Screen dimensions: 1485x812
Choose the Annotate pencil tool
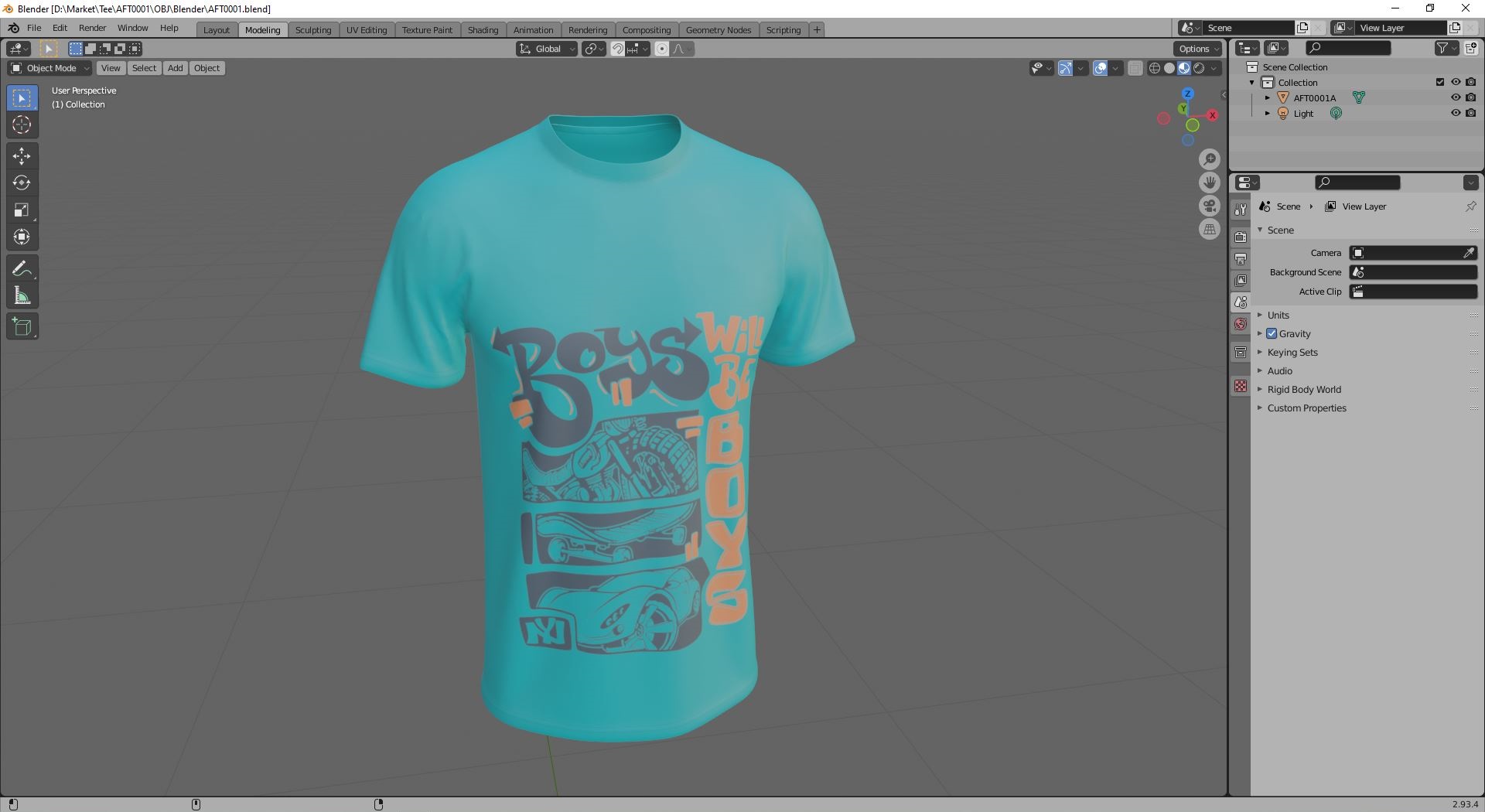(22, 269)
